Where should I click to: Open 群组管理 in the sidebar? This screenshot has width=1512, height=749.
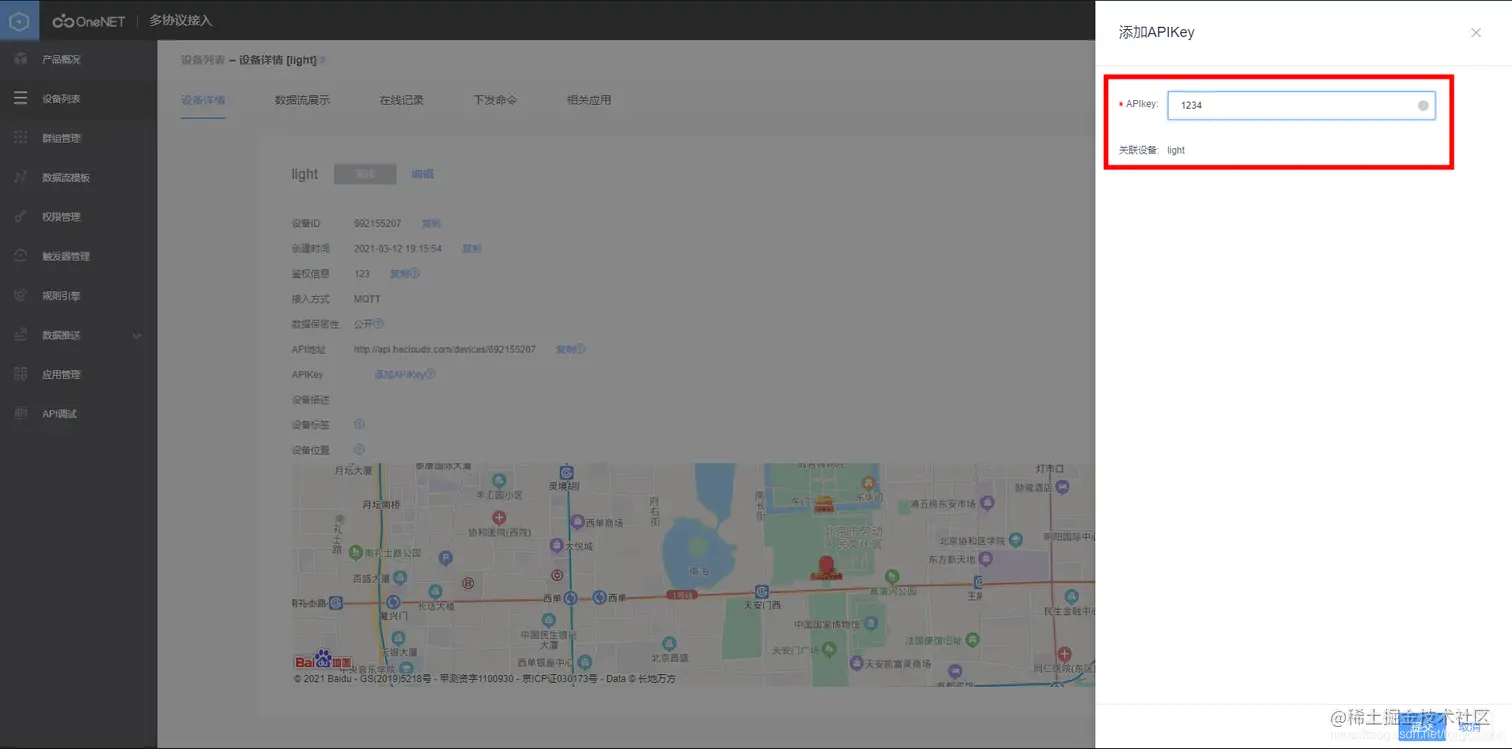coord(61,138)
